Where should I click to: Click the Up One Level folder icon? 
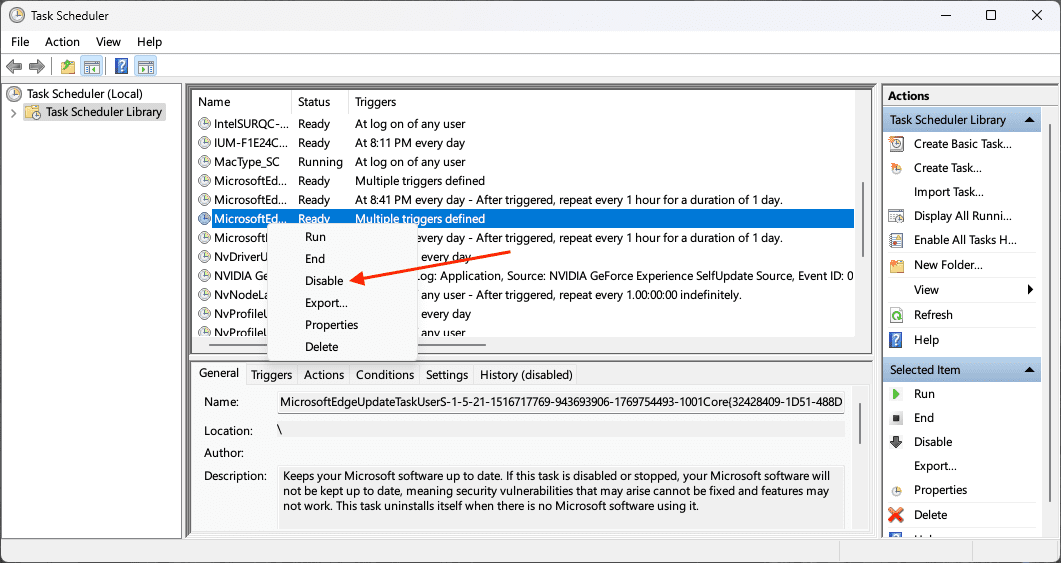pos(68,66)
